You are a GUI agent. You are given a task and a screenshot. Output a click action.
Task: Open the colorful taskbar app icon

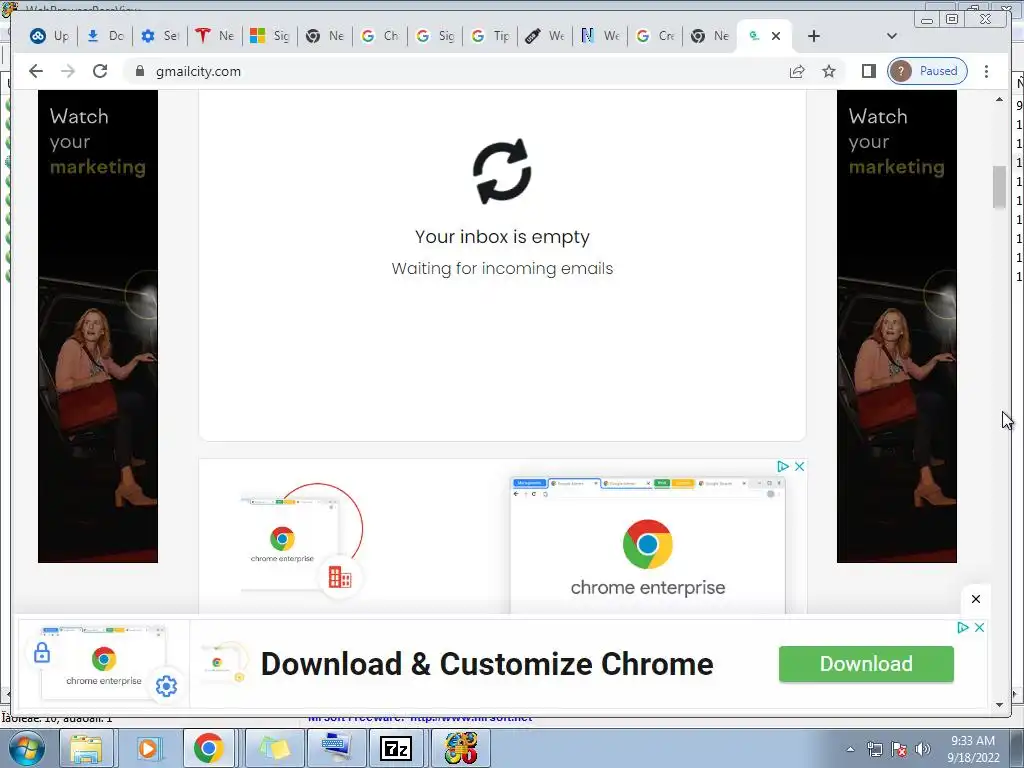460,748
